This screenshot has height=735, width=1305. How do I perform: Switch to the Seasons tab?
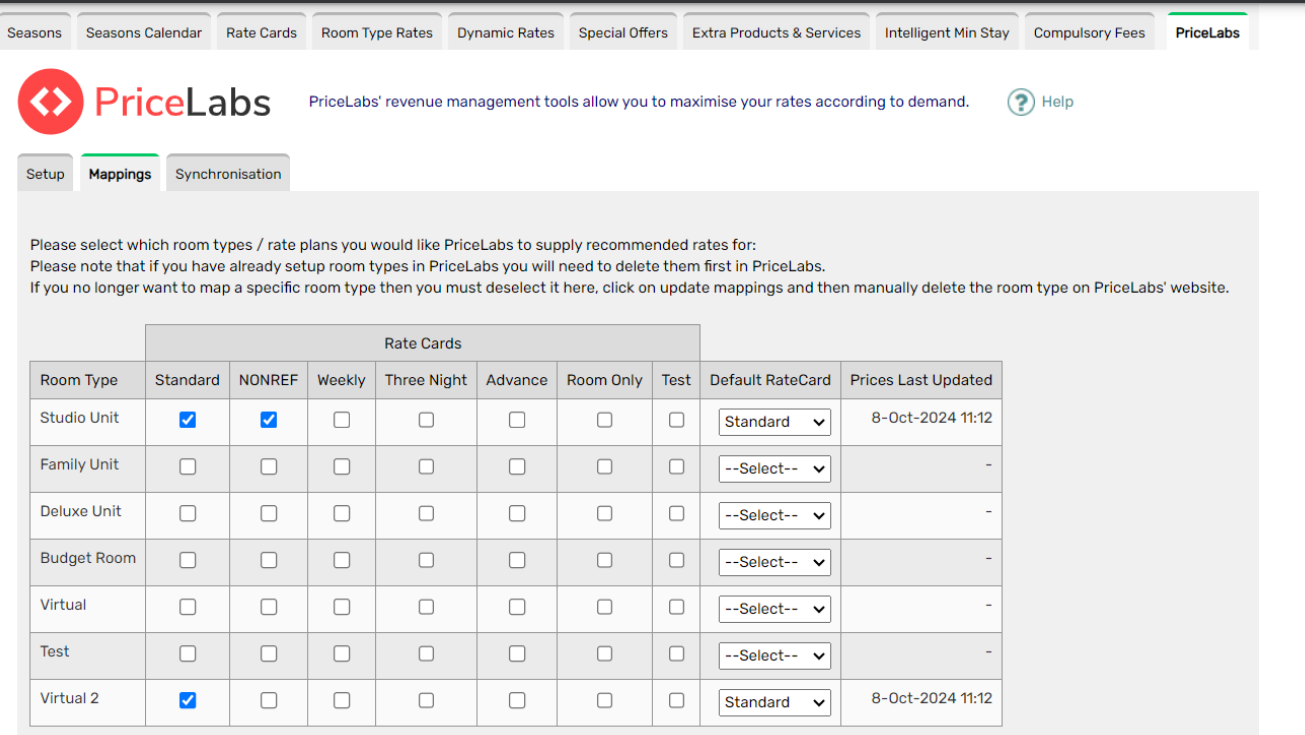click(x=35, y=32)
